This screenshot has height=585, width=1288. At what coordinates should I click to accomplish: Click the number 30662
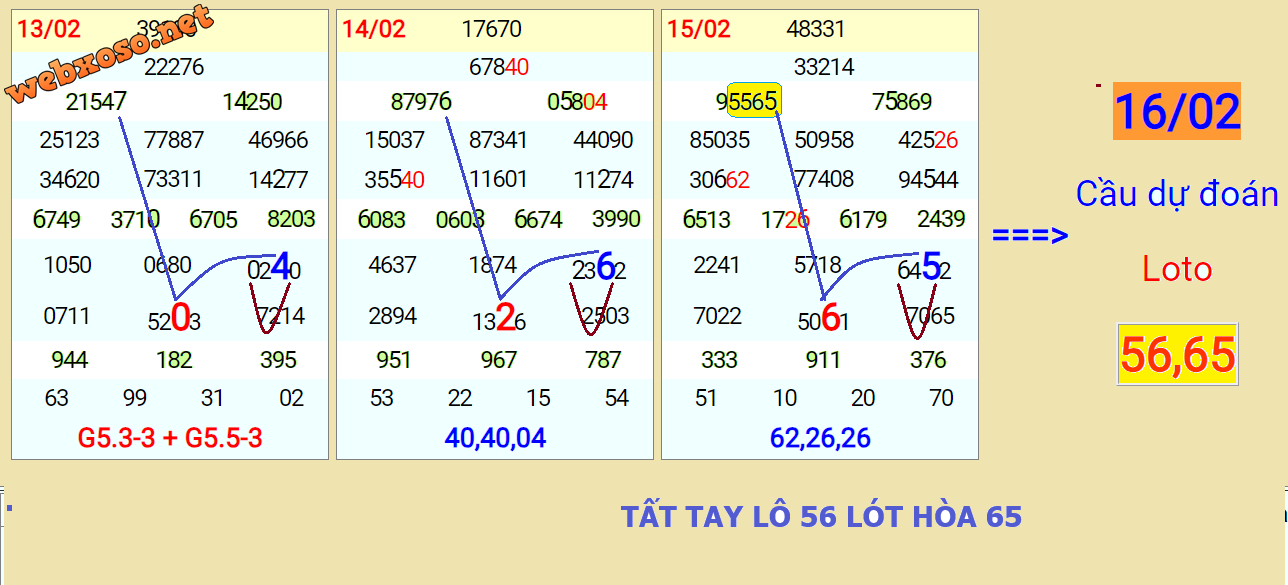(x=720, y=180)
